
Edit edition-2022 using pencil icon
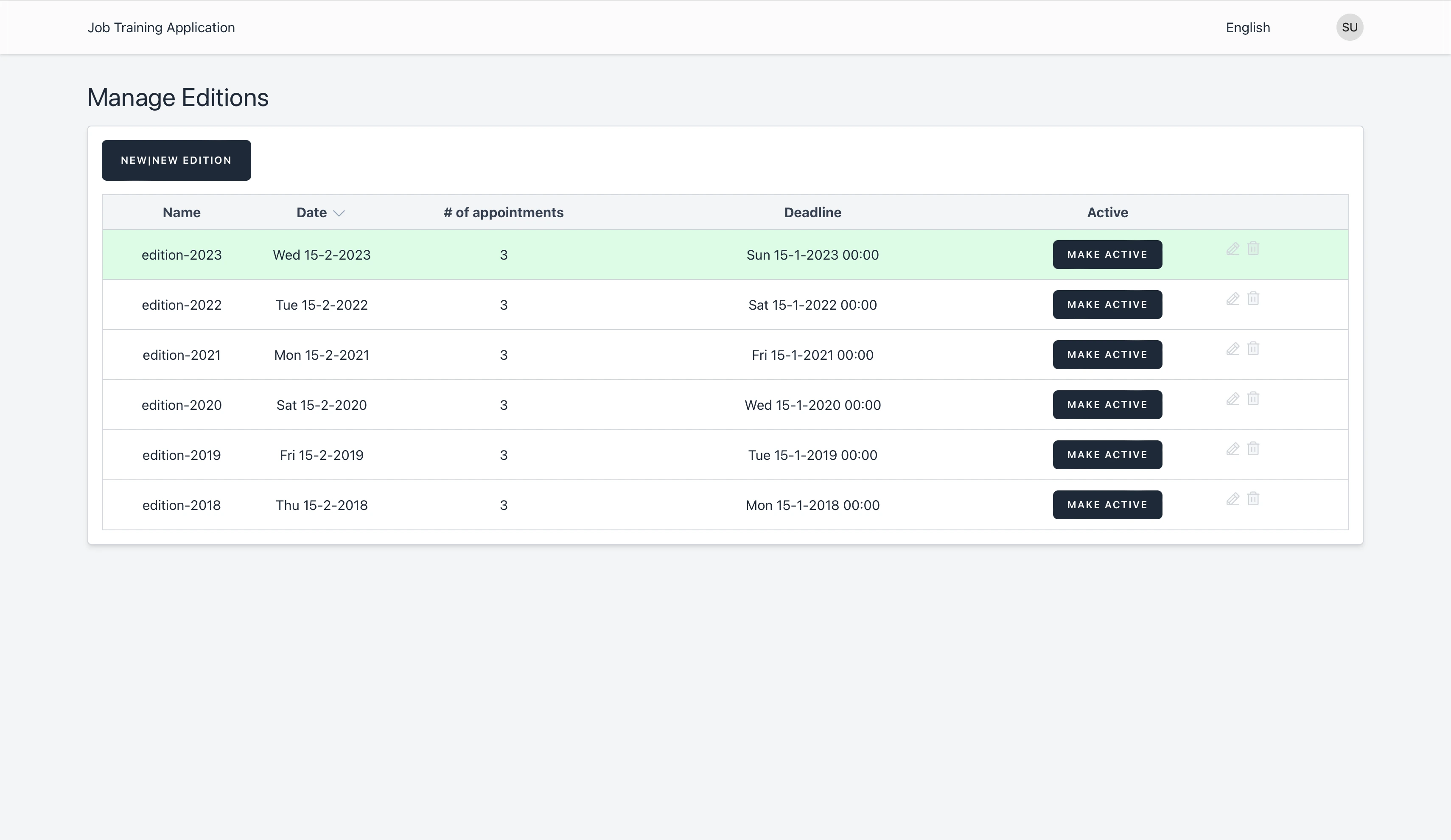pyautogui.click(x=1232, y=299)
